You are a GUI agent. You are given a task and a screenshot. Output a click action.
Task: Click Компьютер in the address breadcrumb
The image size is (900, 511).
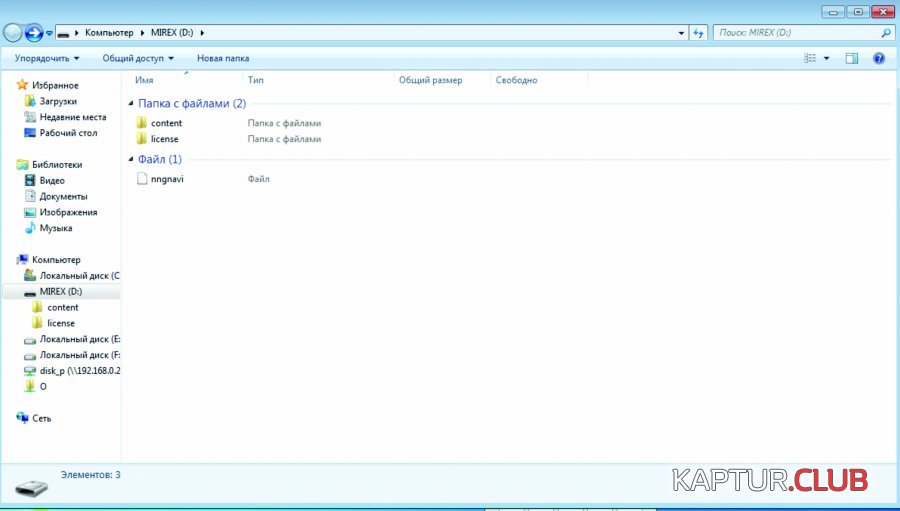point(109,33)
